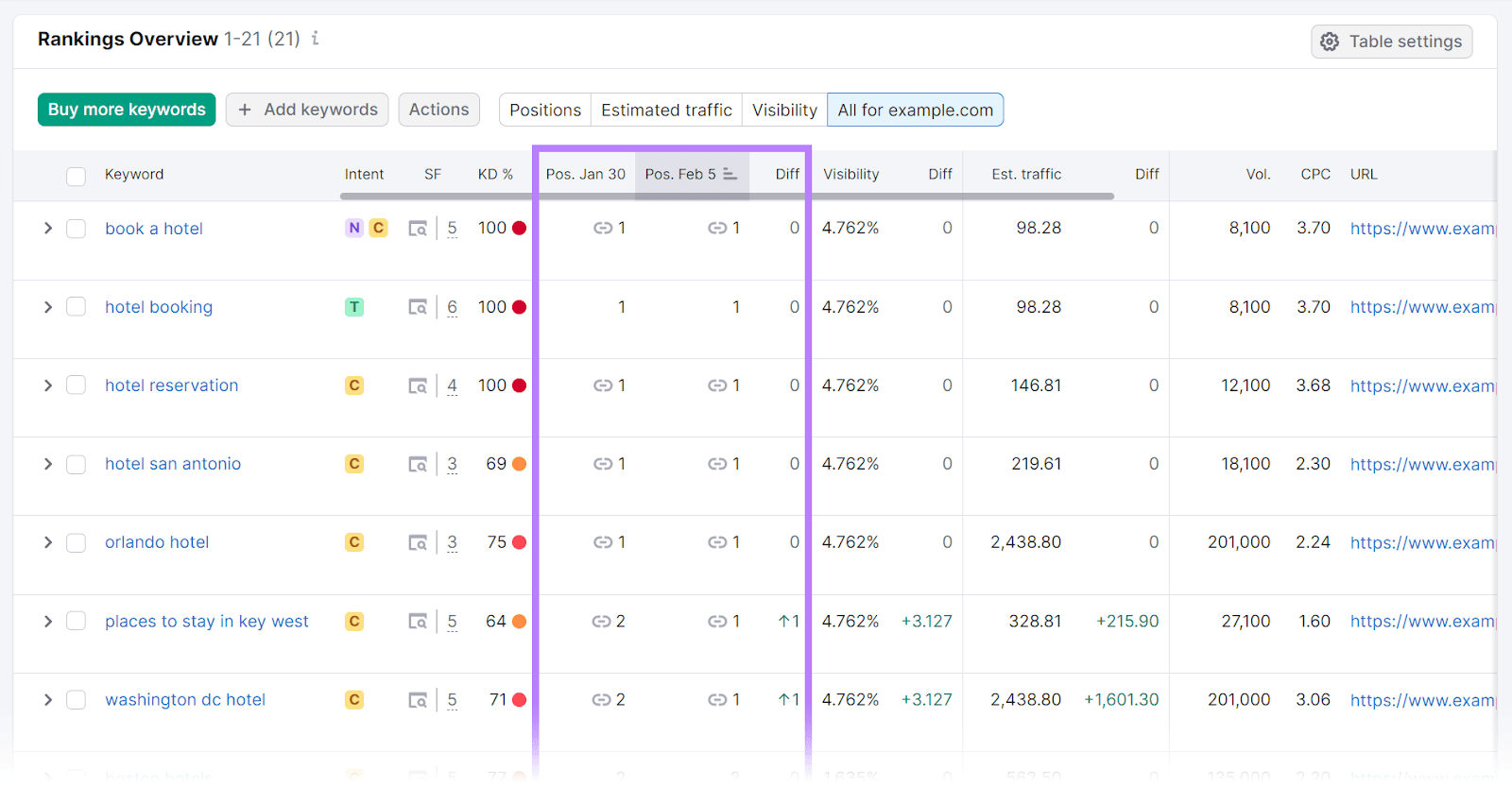
Task: Open SERP snapshot icon for hotel san antonio
Action: pyautogui.click(x=418, y=464)
